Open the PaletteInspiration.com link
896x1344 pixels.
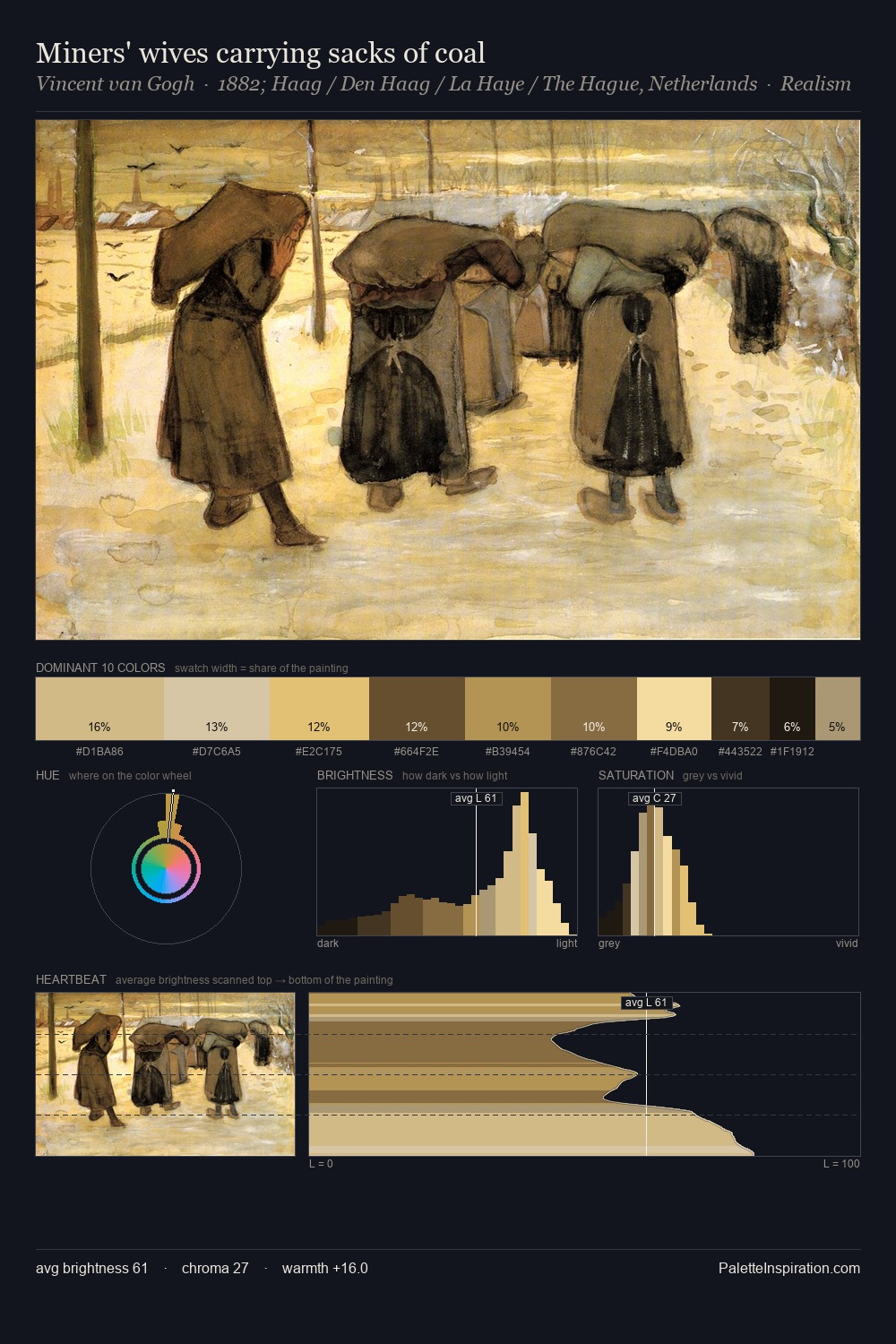coord(789,1268)
